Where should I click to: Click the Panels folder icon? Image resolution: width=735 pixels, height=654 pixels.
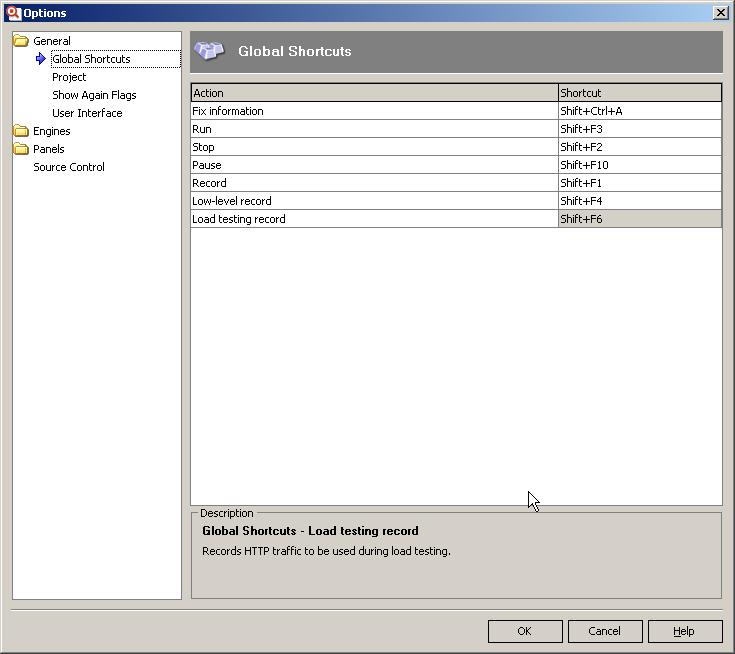click(21, 149)
